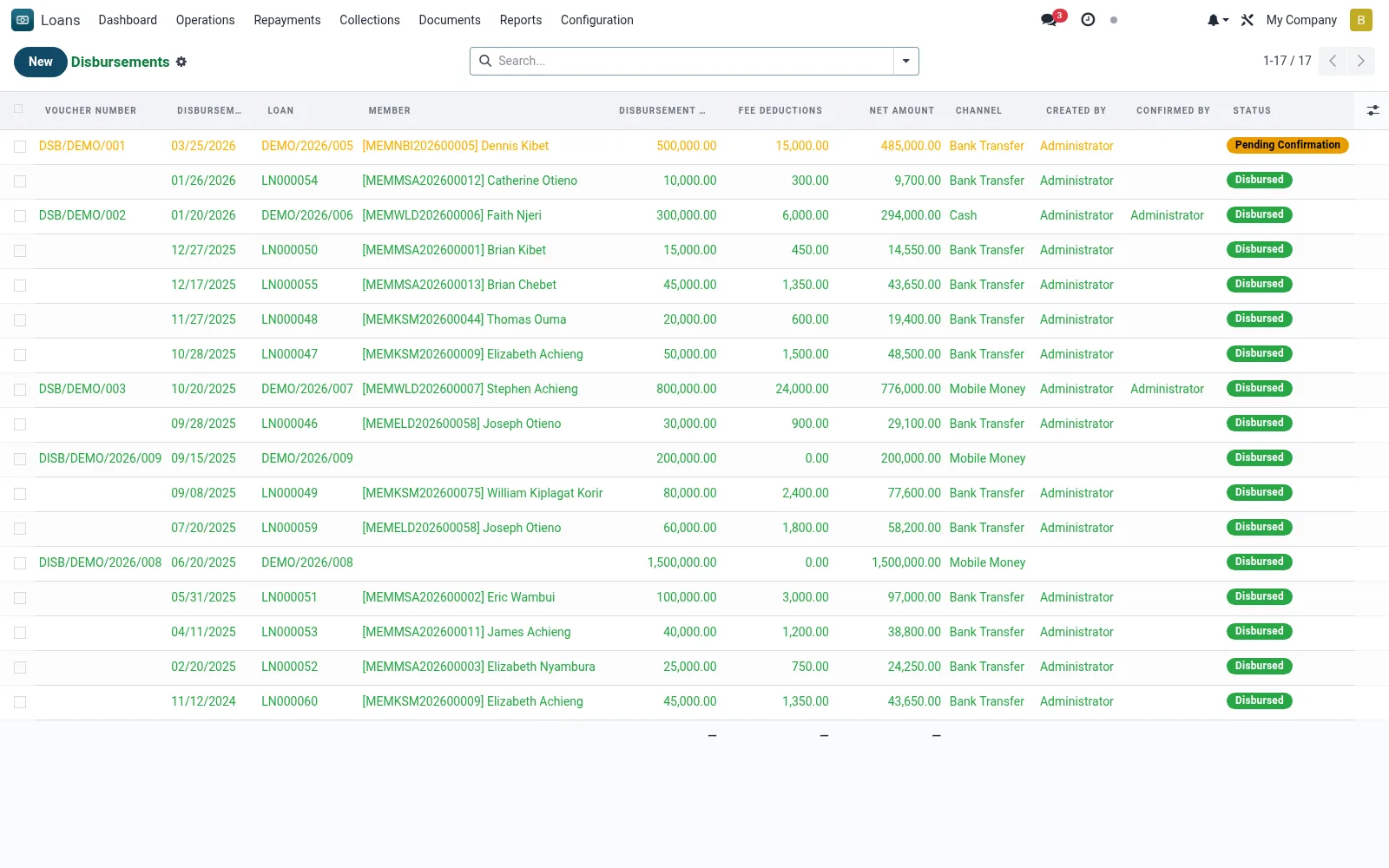This screenshot has height=868, width=1389.
Task: Open the Loans app home icon
Action: [x=23, y=20]
